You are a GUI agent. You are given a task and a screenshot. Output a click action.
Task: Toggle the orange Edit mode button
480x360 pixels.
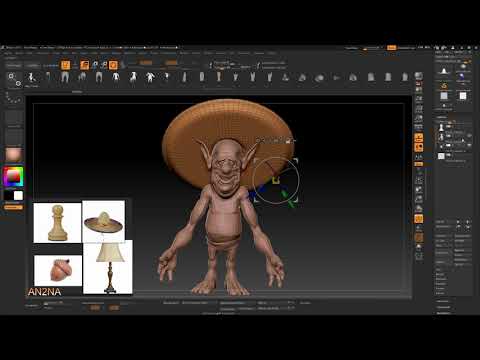[66, 65]
